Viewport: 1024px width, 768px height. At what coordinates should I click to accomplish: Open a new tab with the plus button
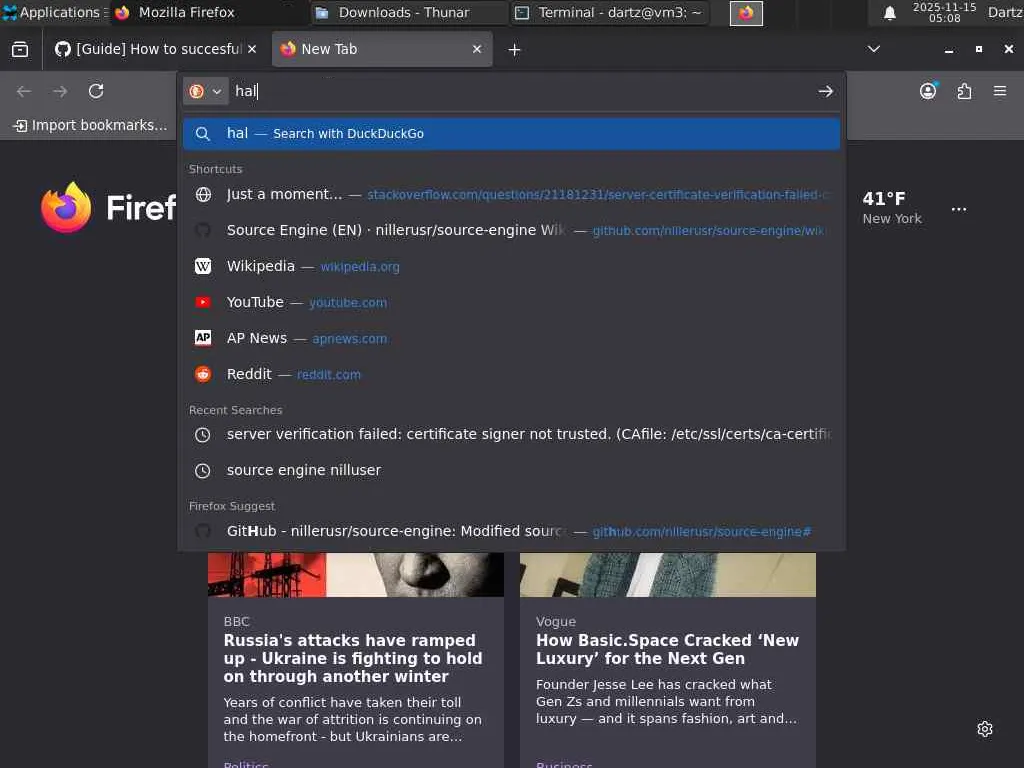[x=515, y=50]
